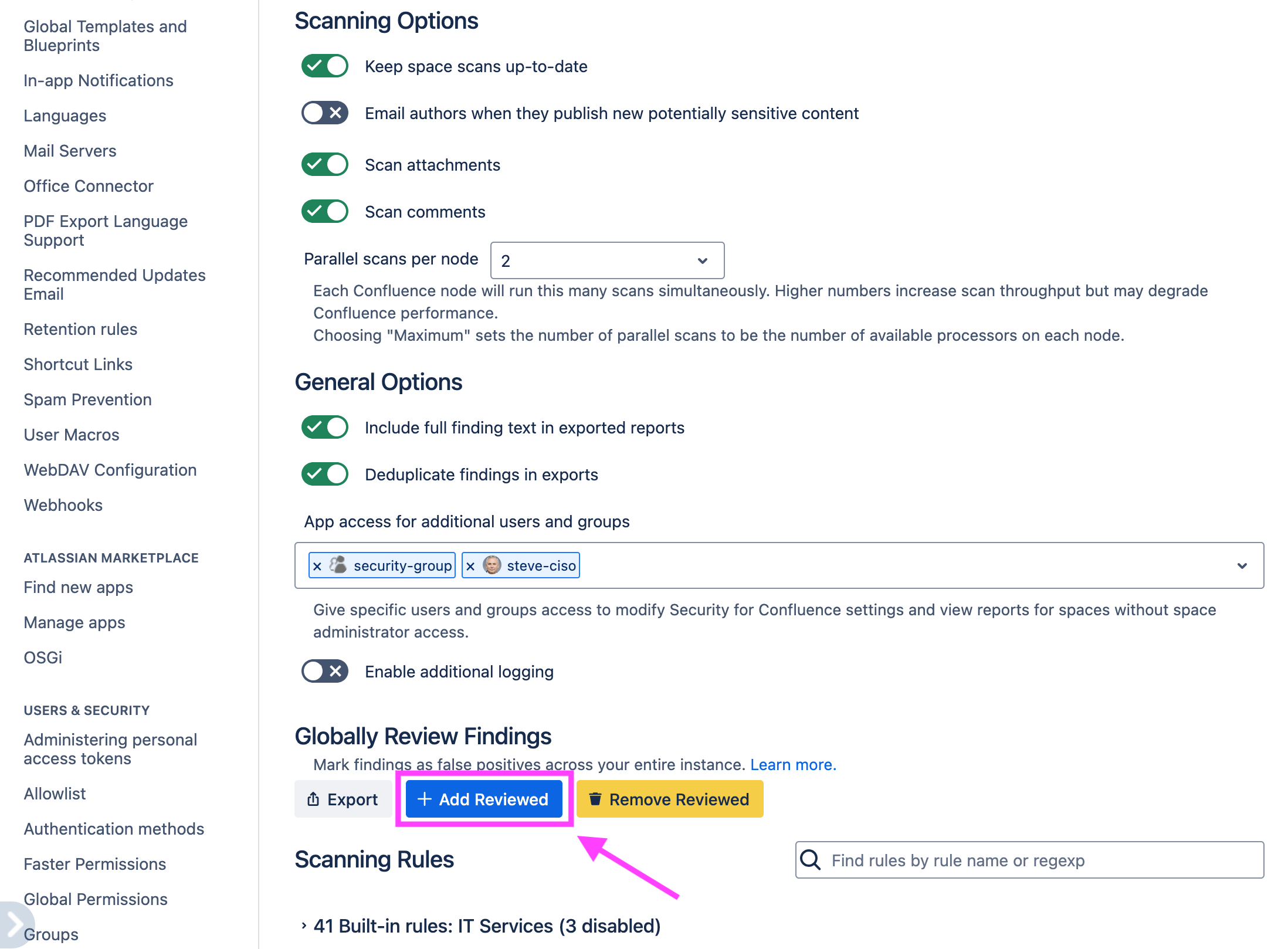Click the magnifier icon in rules search box
The height and width of the screenshot is (949, 1288).
pyautogui.click(x=810, y=860)
